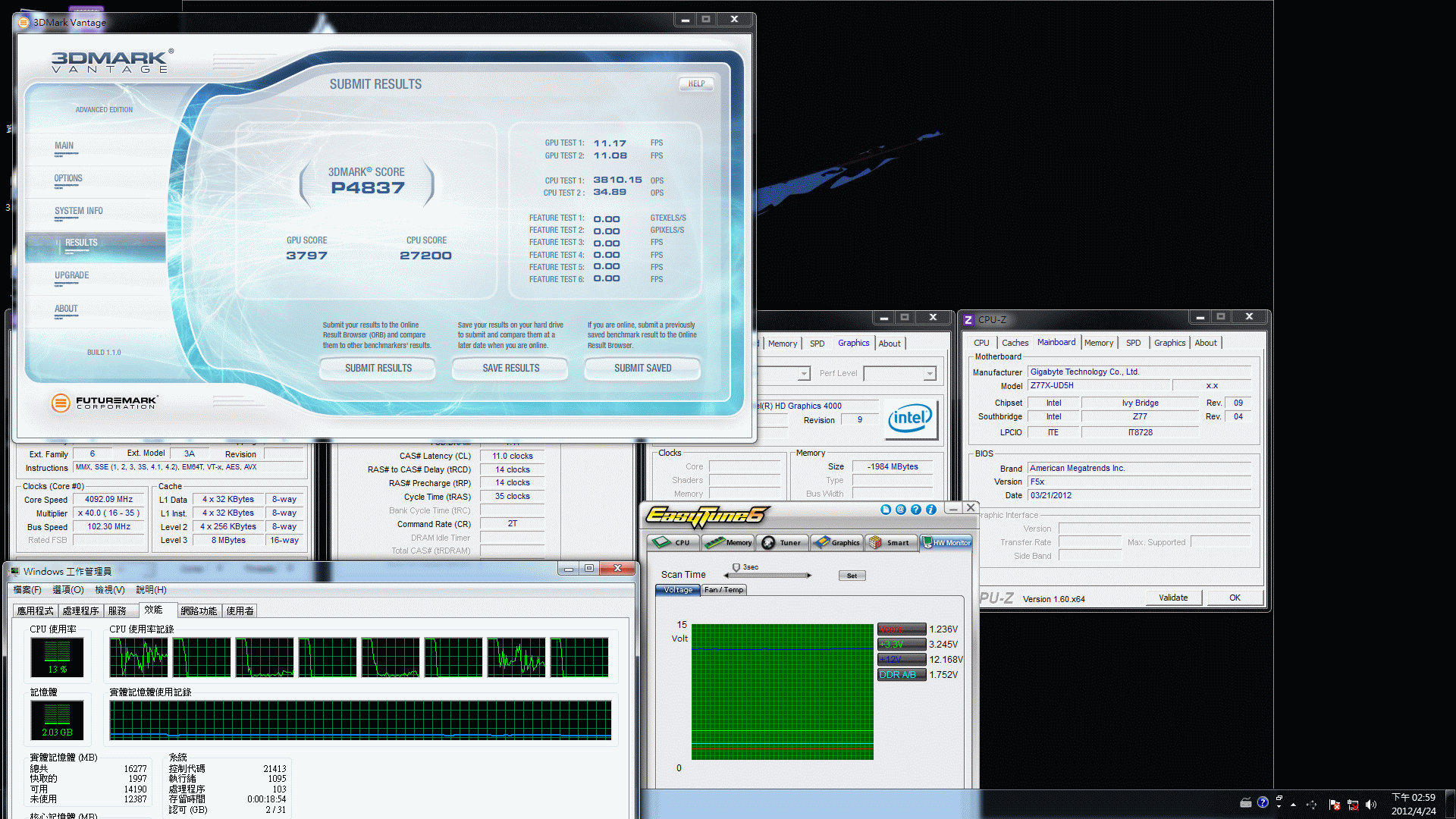
Task: Click the Set button for Scan Time
Action: point(852,576)
